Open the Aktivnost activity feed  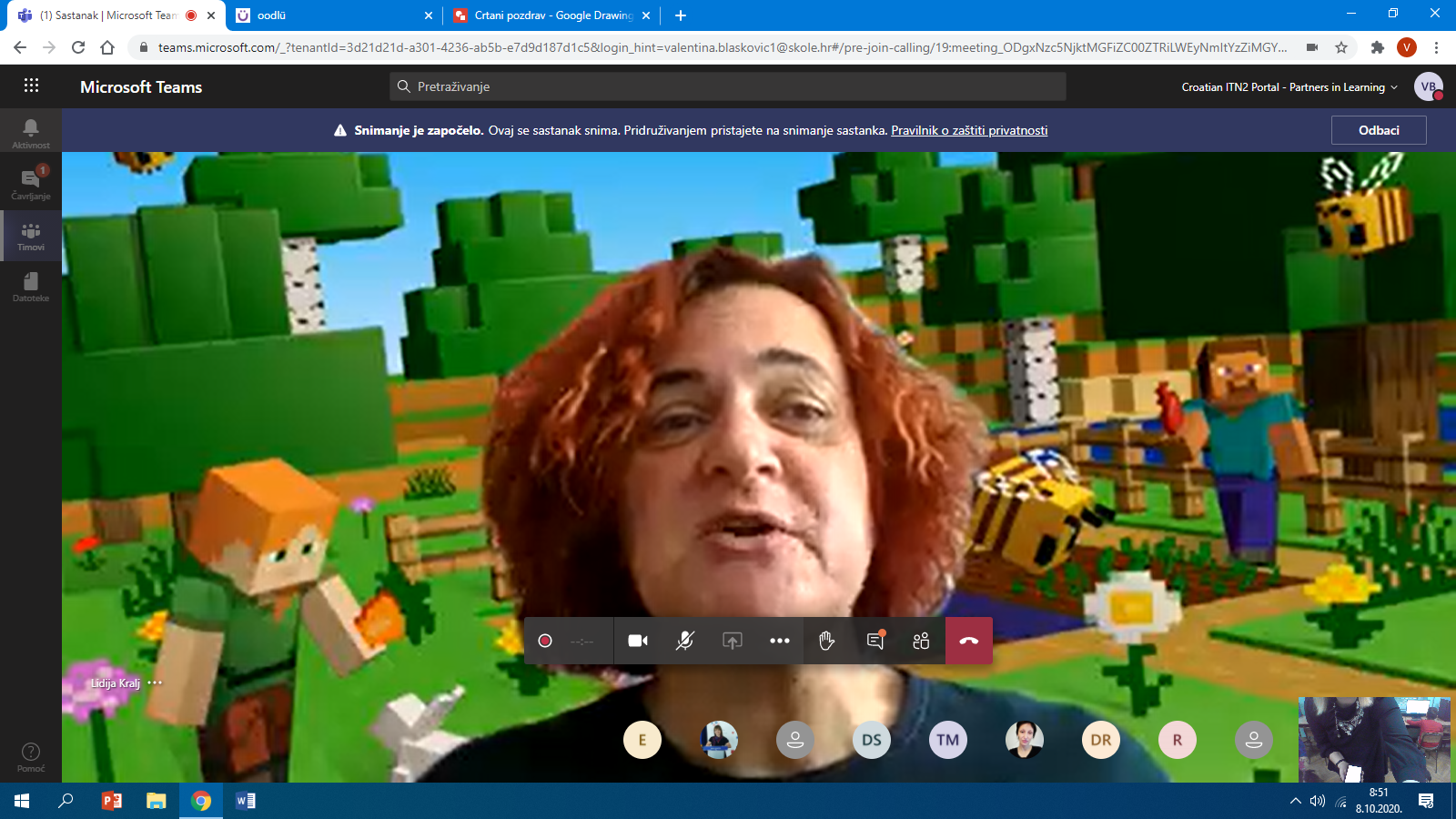(31, 134)
